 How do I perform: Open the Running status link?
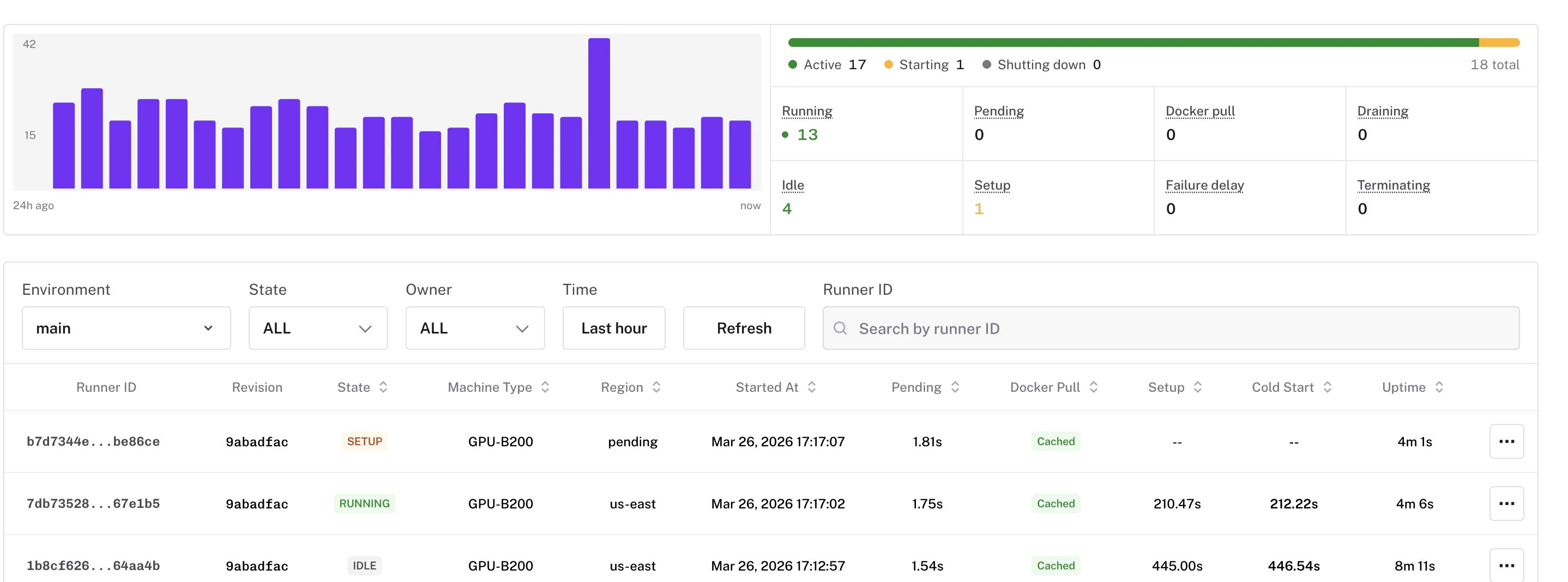[x=806, y=111]
